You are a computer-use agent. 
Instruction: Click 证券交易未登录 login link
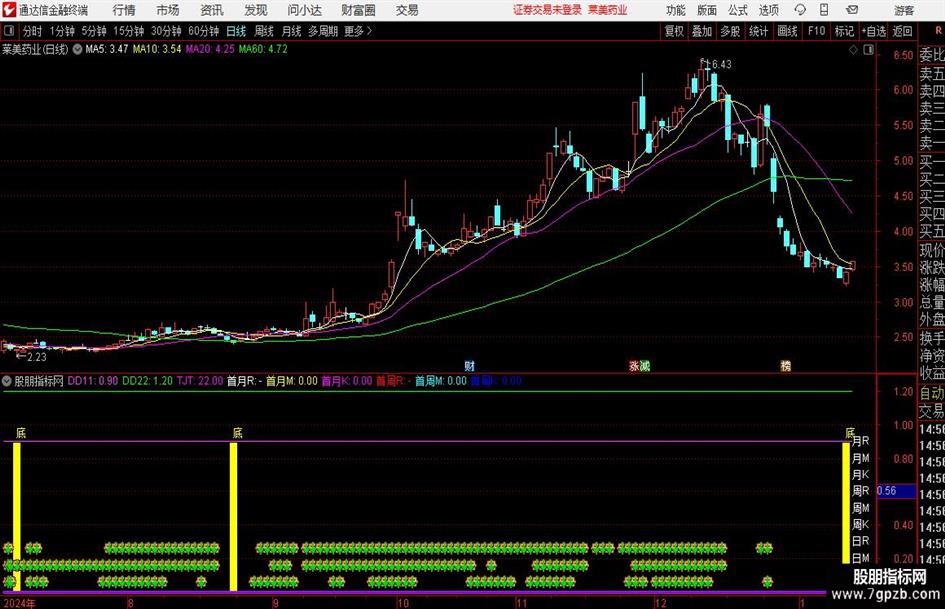[547, 10]
